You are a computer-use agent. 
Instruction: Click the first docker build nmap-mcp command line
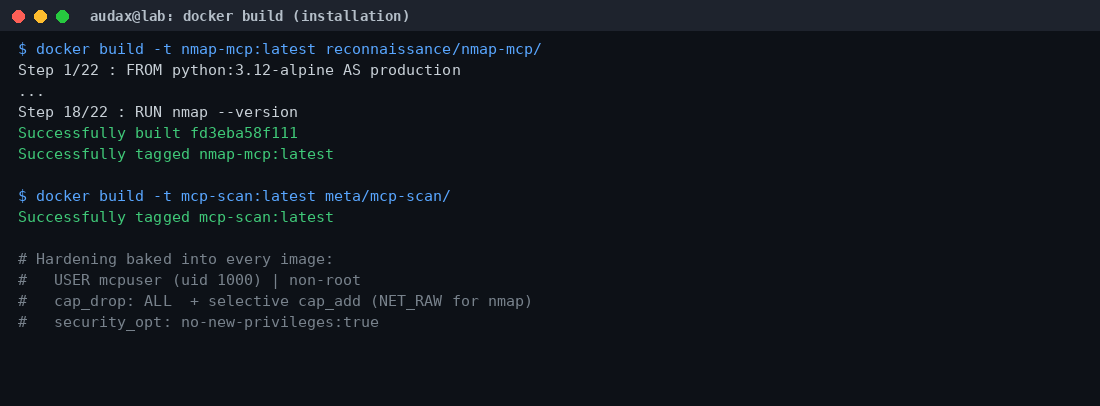[x=280, y=49]
